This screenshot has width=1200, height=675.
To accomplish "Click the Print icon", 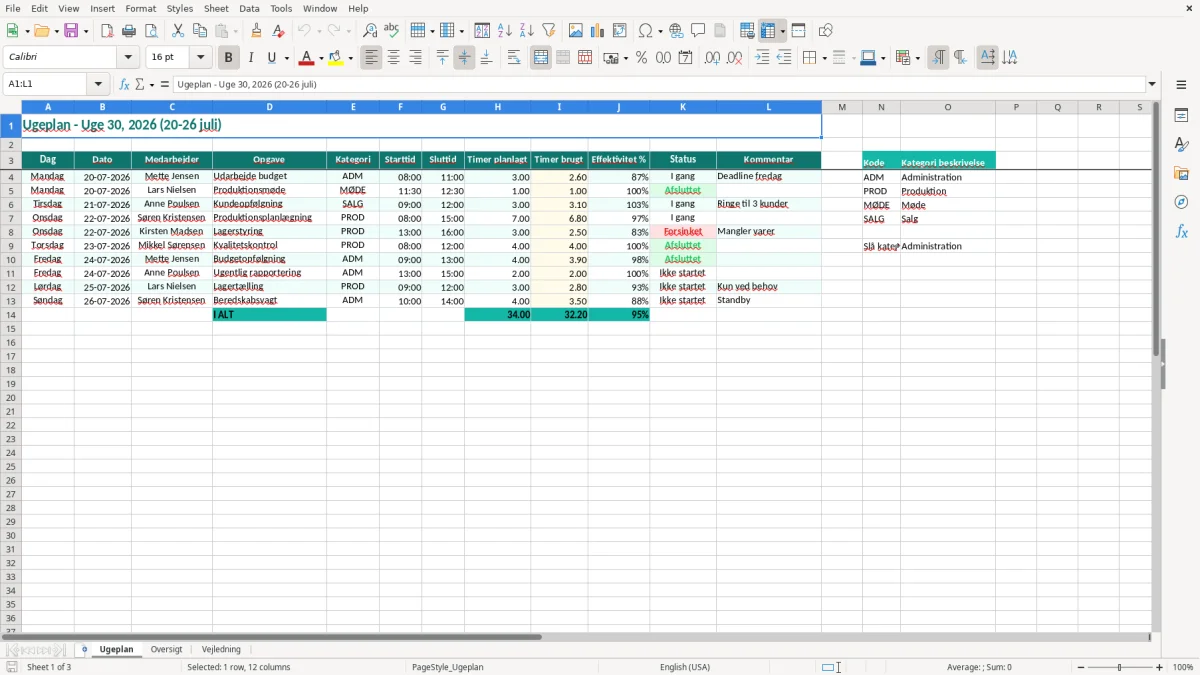I will point(129,31).
